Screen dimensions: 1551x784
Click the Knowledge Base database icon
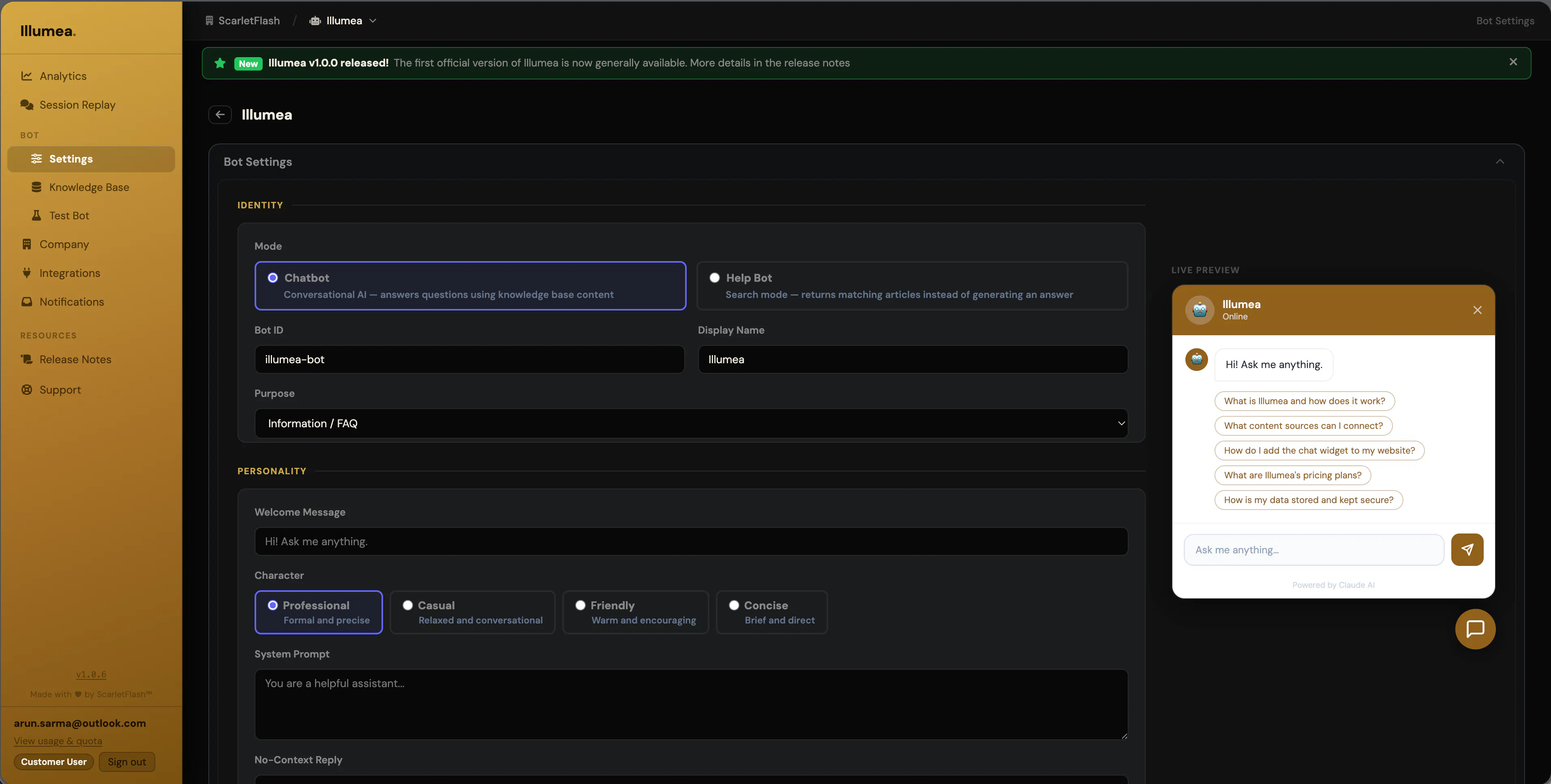pyautogui.click(x=37, y=187)
